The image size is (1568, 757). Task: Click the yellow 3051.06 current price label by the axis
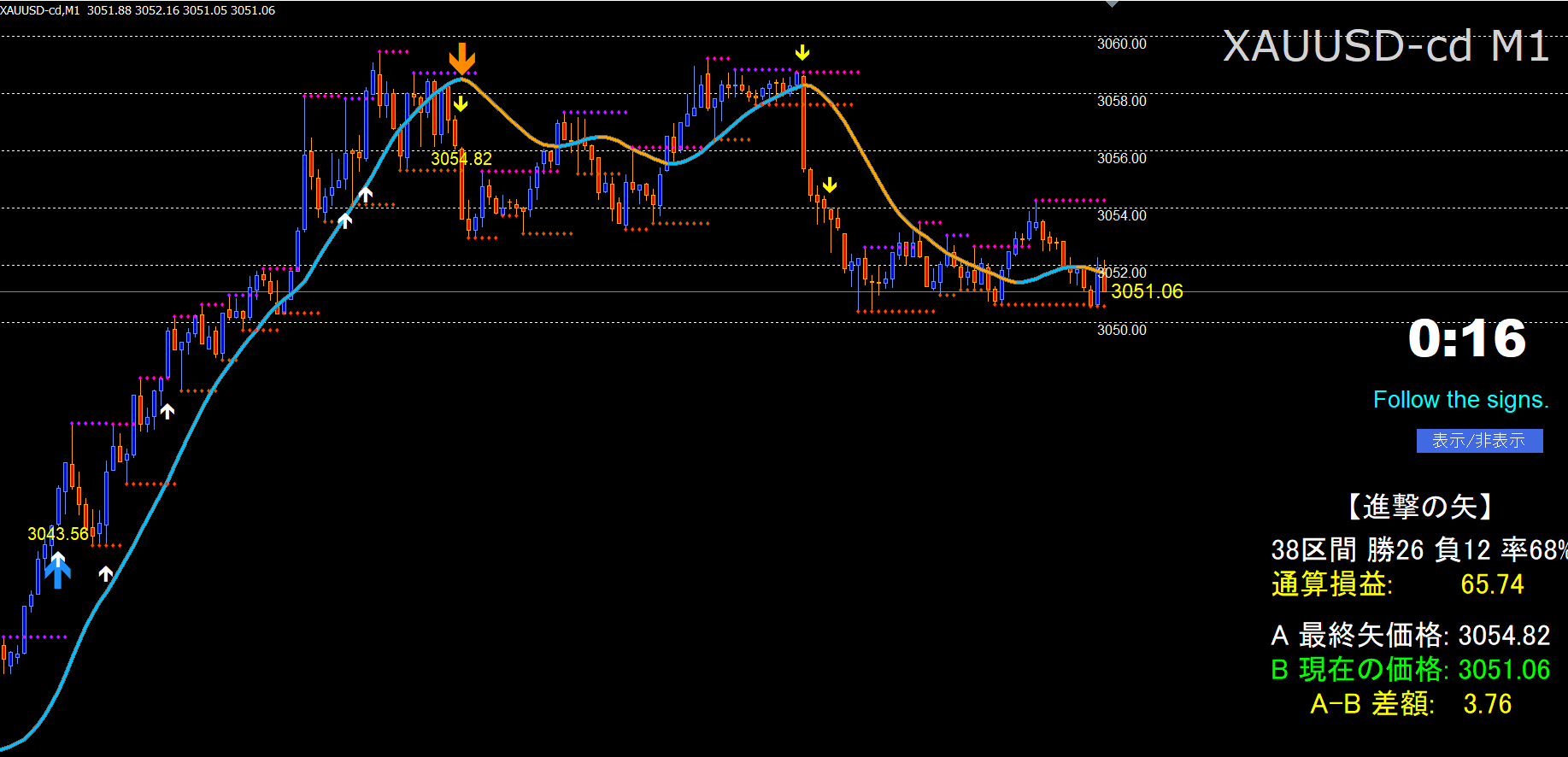pos(1147,291)
